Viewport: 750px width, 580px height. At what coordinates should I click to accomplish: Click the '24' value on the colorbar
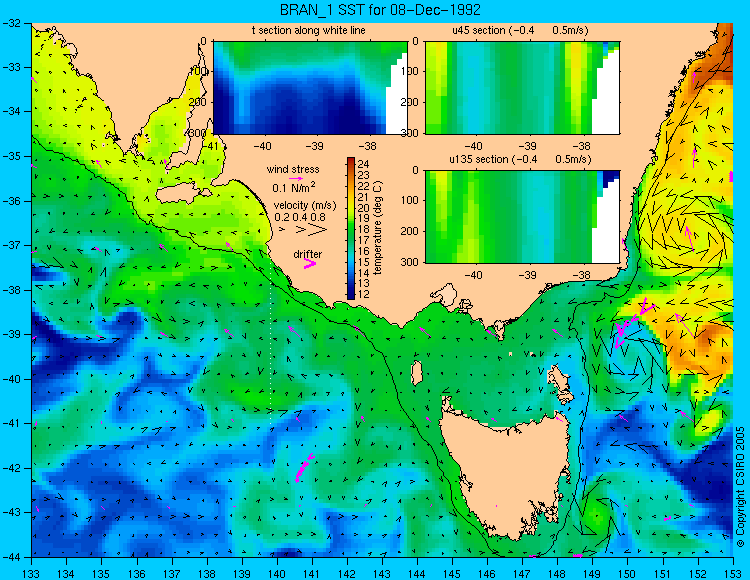tap(364, 164)
